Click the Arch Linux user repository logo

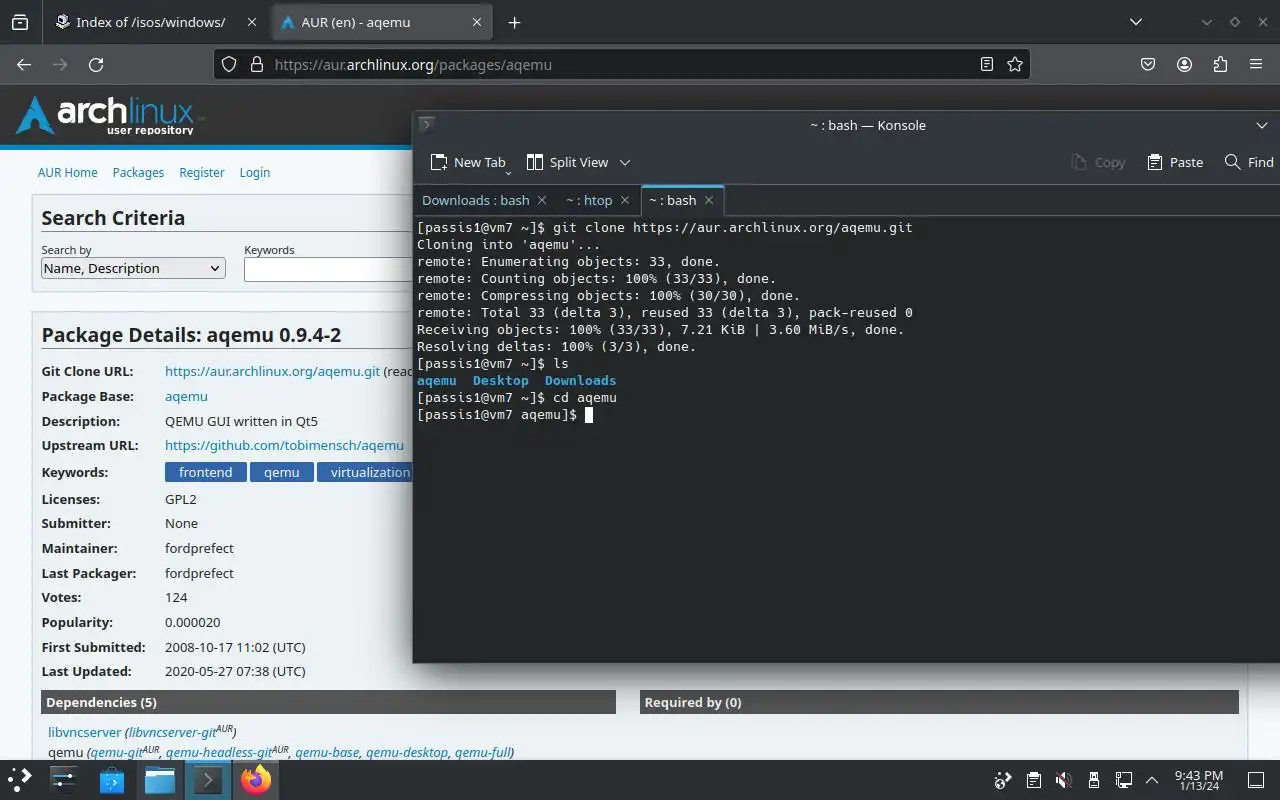(x=109, y=116)
